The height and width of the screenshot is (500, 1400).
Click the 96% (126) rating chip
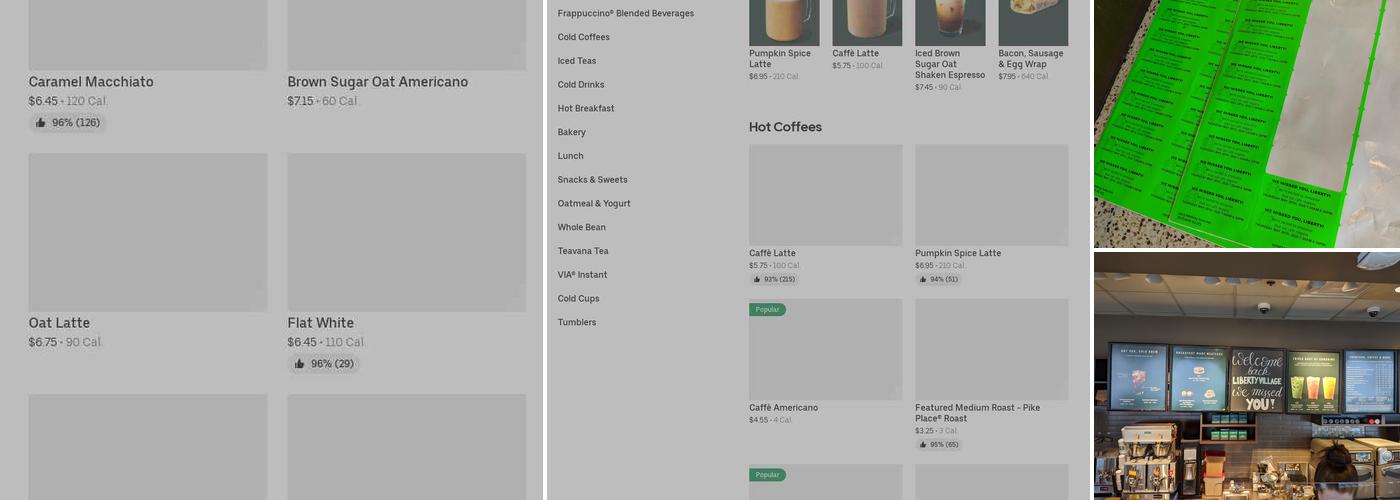click(68, 123)
